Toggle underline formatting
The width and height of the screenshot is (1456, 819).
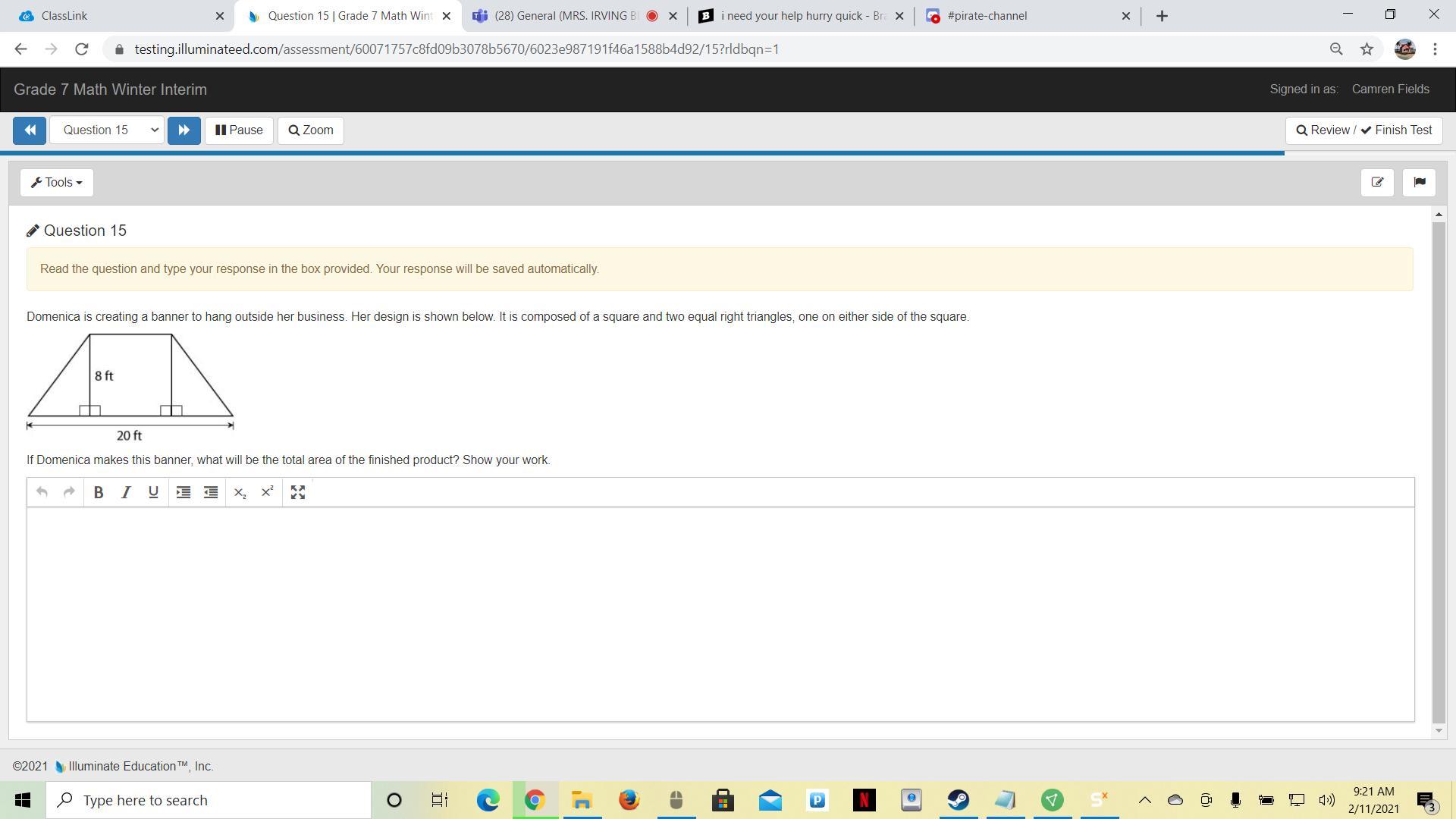(153, 492)
